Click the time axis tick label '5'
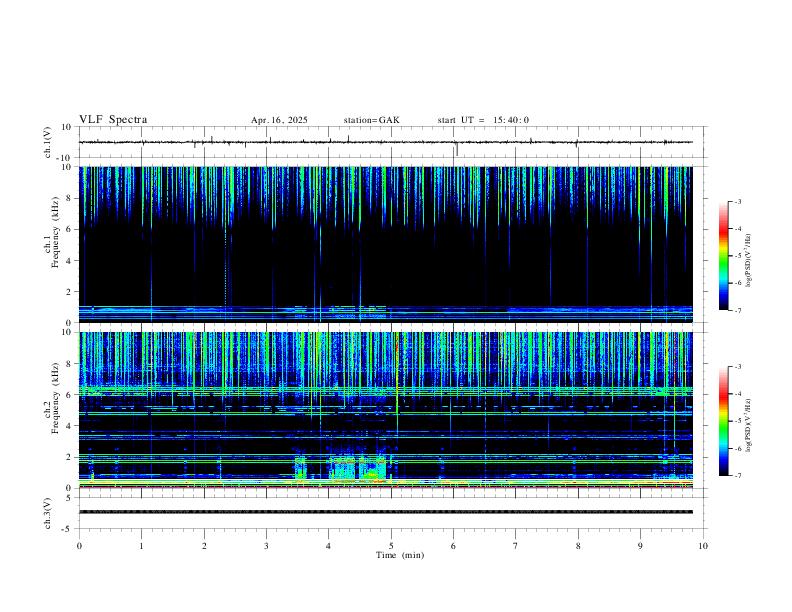The height and width of the screenshot is (612, 792). pyautogui.click(x=391, y=546)
